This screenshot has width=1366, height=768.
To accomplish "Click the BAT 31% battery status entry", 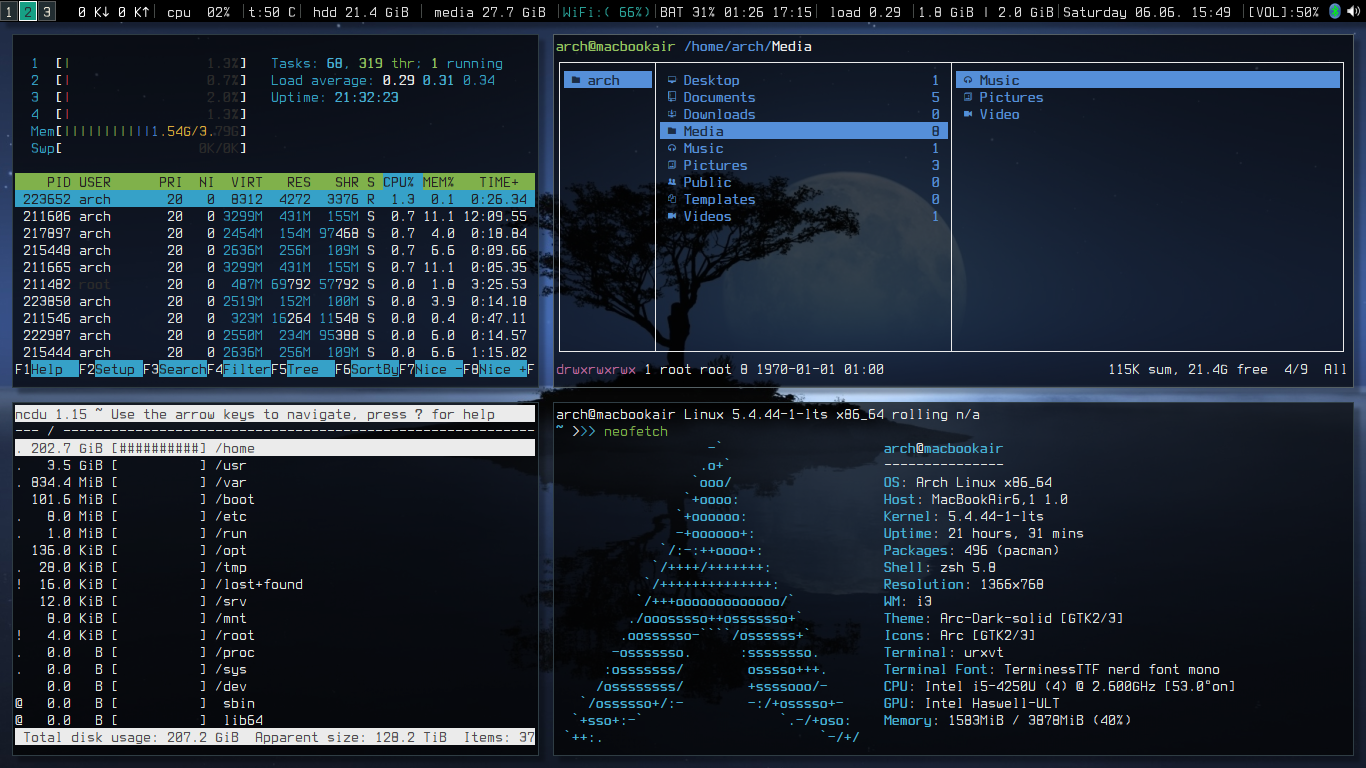I will (x=737, y=12).
